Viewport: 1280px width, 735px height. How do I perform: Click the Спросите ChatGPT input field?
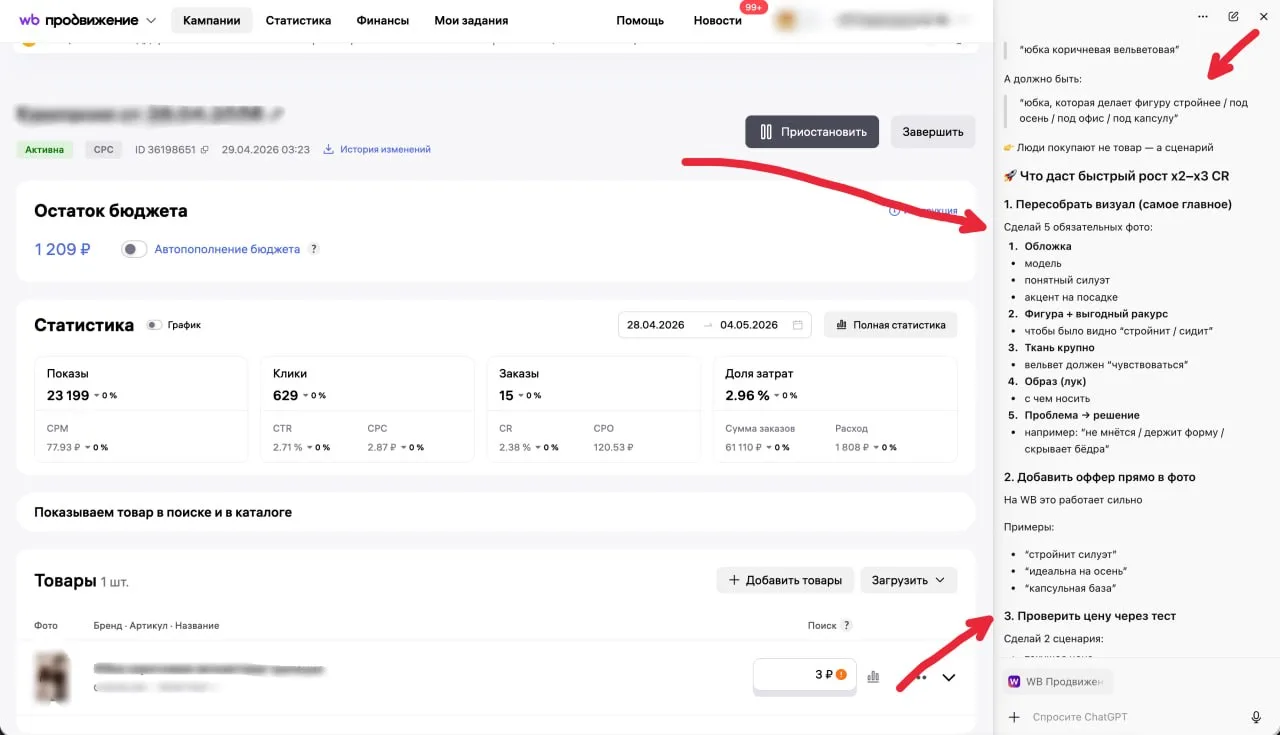pos(1135,717)
